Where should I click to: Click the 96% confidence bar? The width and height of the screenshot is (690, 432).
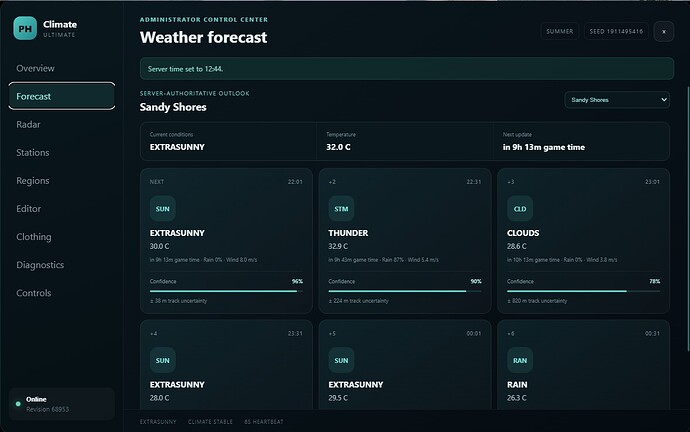click(x=226, y=291)
